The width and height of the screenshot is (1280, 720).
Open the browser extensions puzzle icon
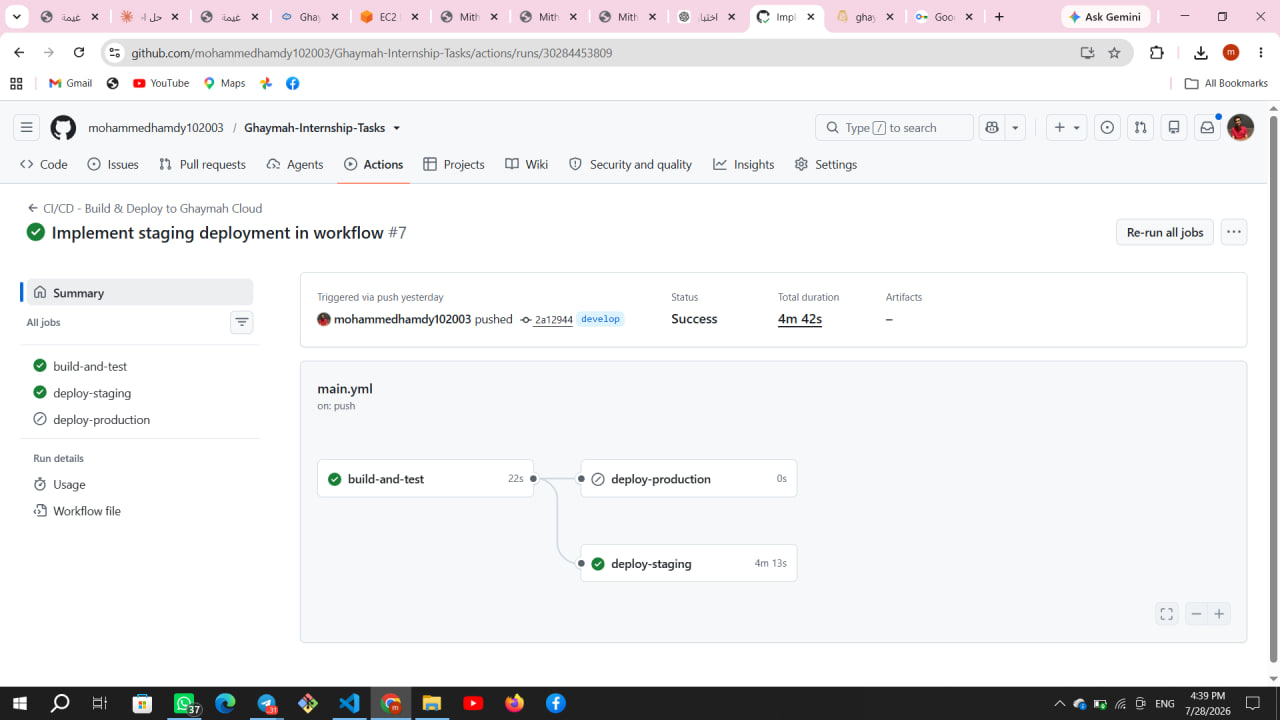click(x=1157, y=53)
